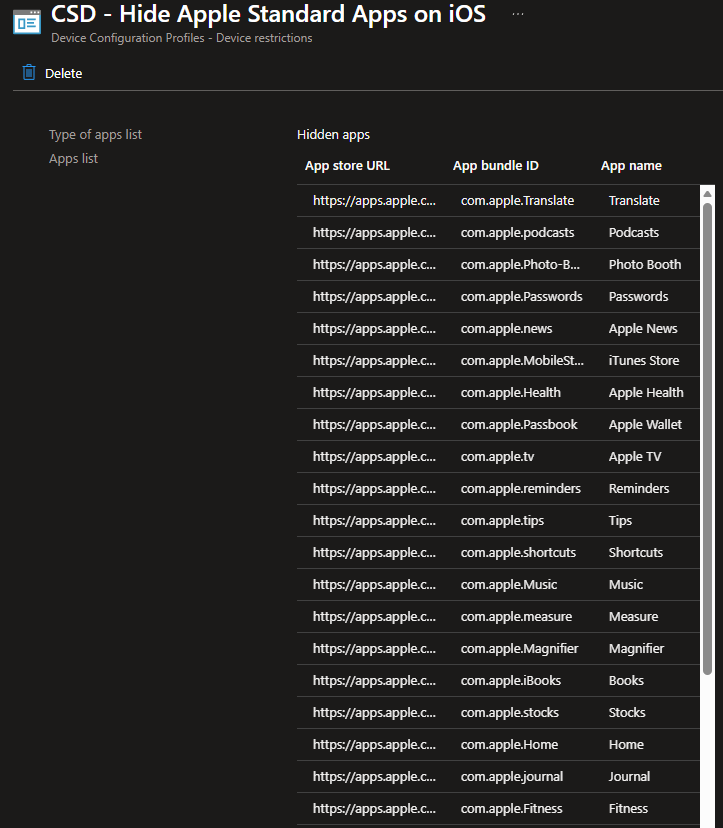This screenshot has height=828, width=723.
Task: Click the com.apple.Health bundle ID
Action: point(511,393)
